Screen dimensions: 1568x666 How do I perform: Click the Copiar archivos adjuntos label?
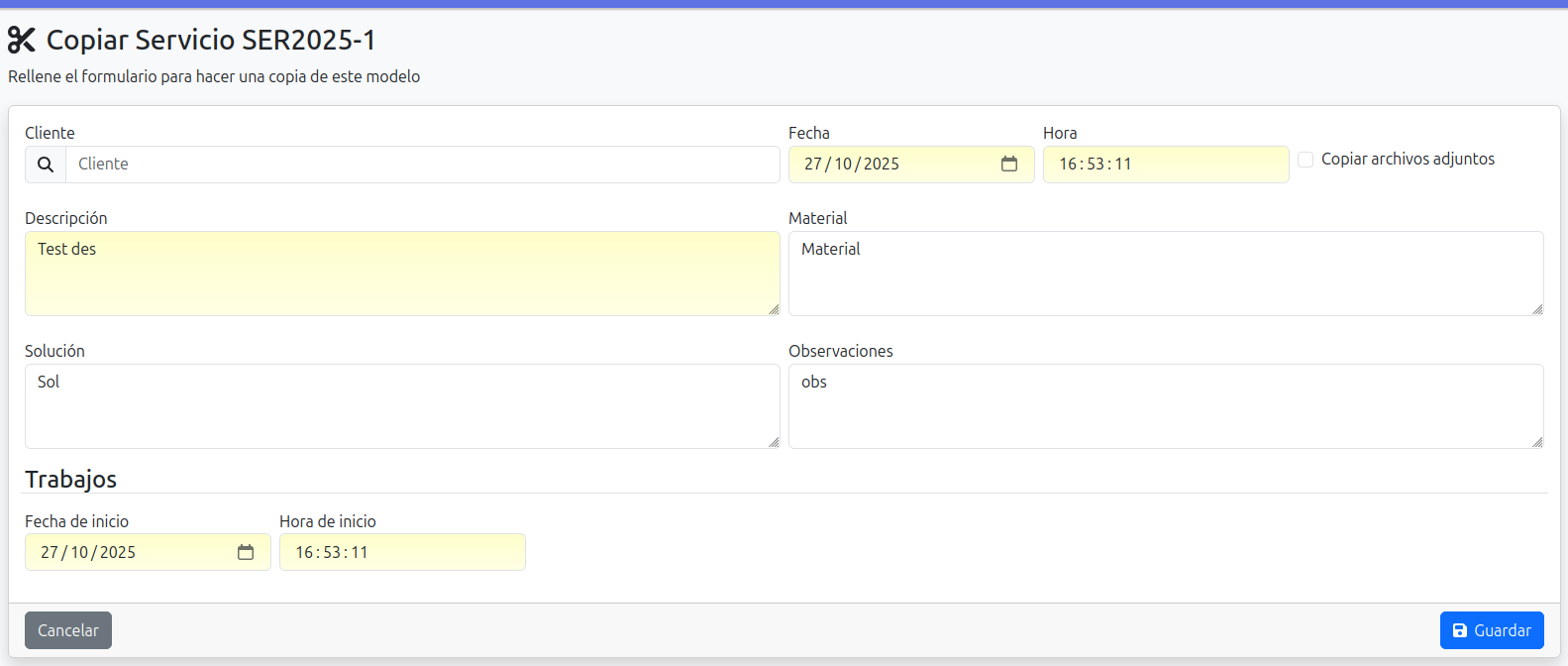click(1408, 160)
